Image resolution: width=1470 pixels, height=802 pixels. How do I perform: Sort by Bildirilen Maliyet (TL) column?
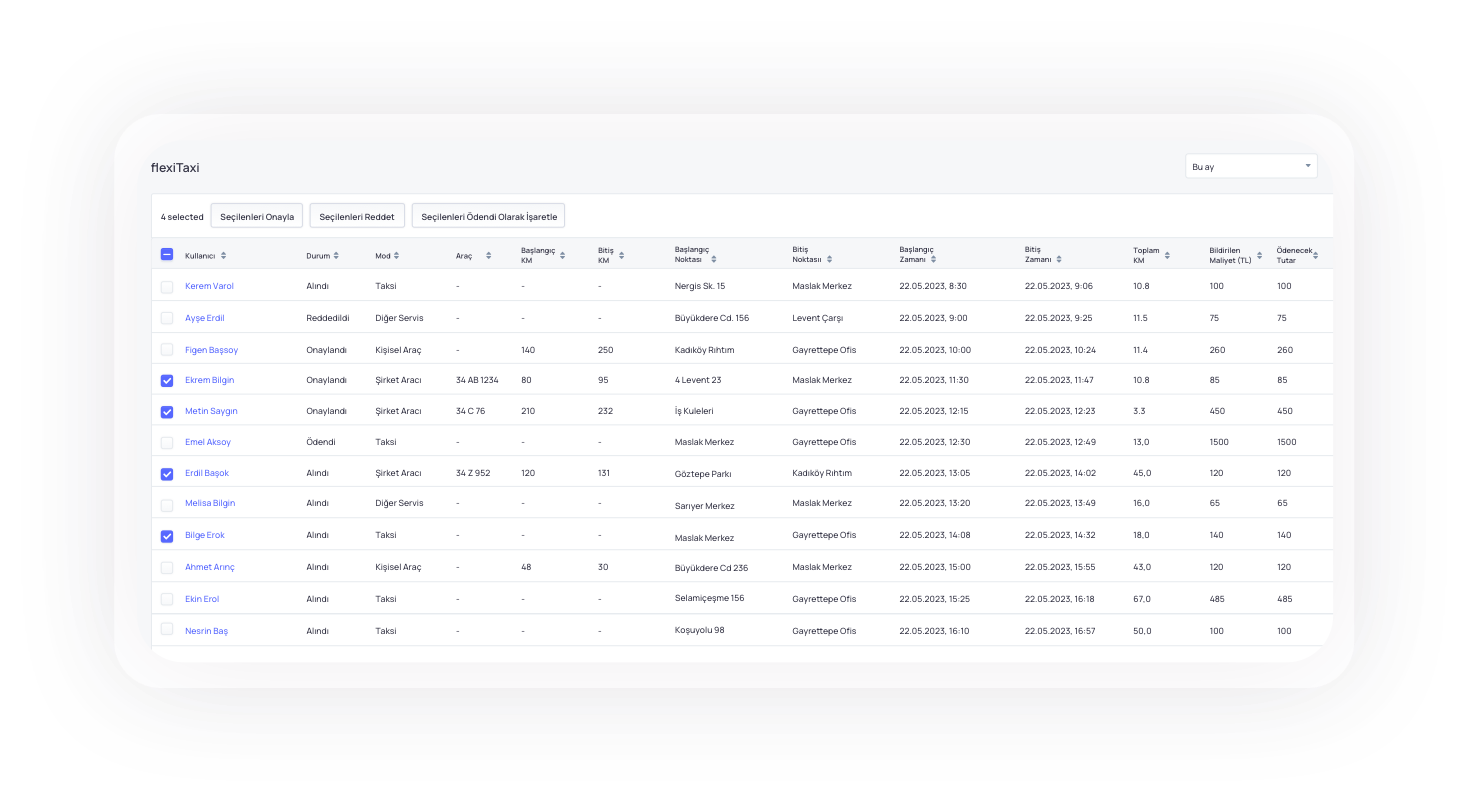[x=1259, y=256]
